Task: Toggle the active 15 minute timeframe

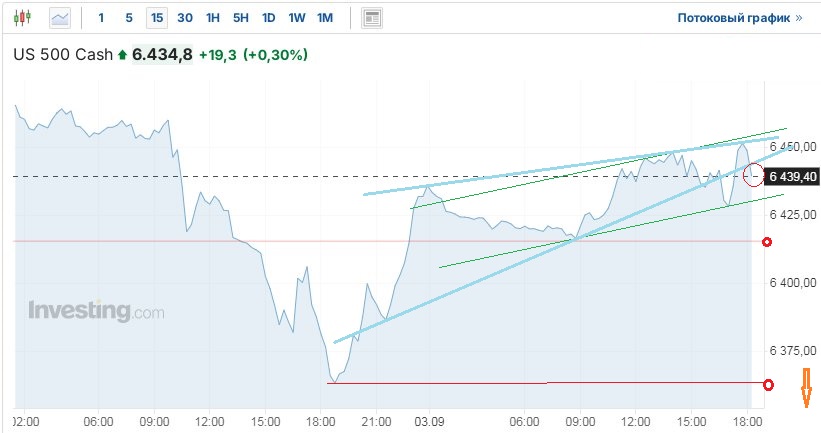Action: click(157, 18)
